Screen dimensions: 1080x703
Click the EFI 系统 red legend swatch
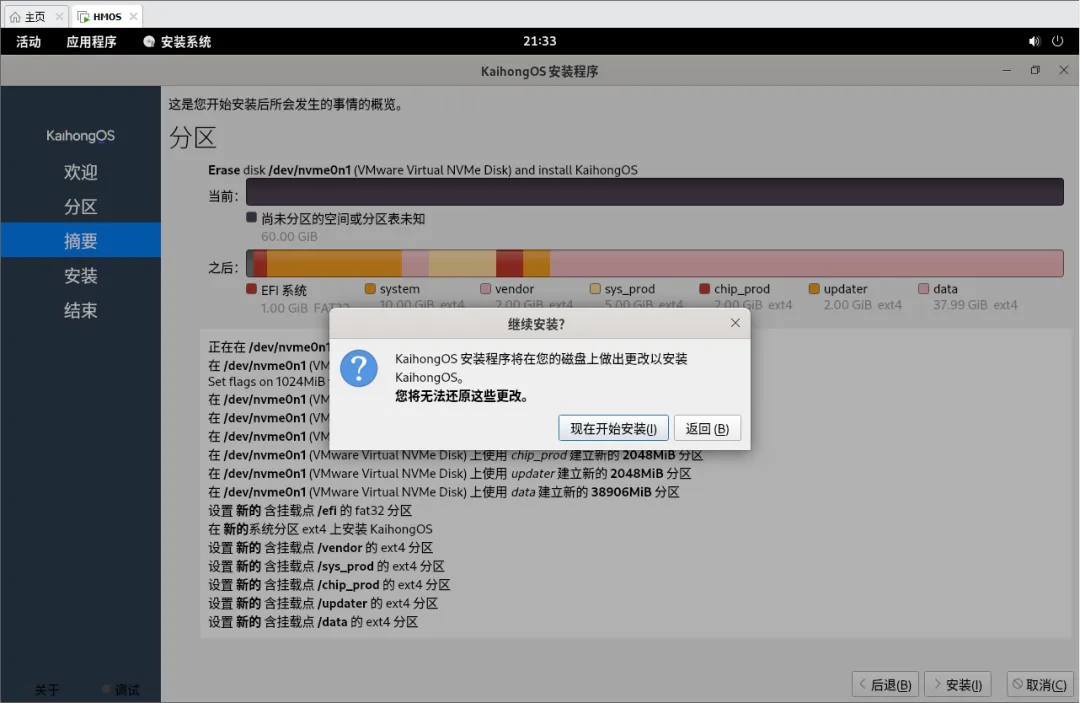(251, 288)
